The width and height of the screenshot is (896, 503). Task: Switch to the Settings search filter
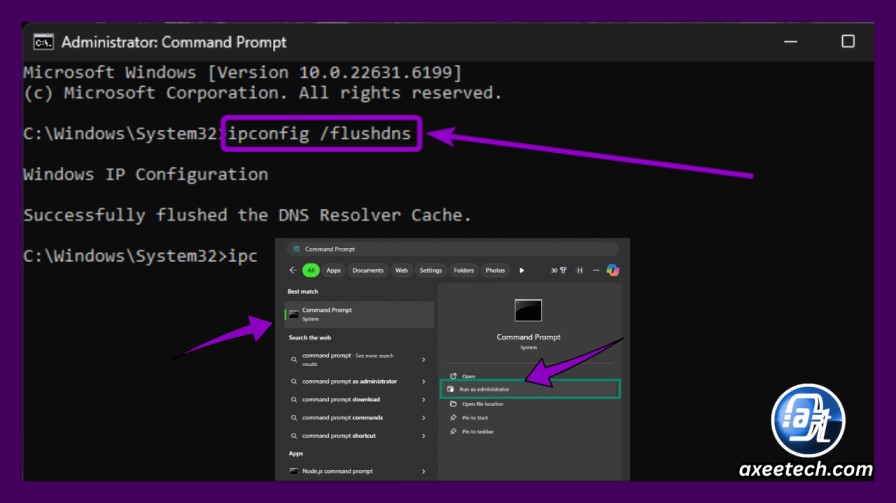click(431, 270)
